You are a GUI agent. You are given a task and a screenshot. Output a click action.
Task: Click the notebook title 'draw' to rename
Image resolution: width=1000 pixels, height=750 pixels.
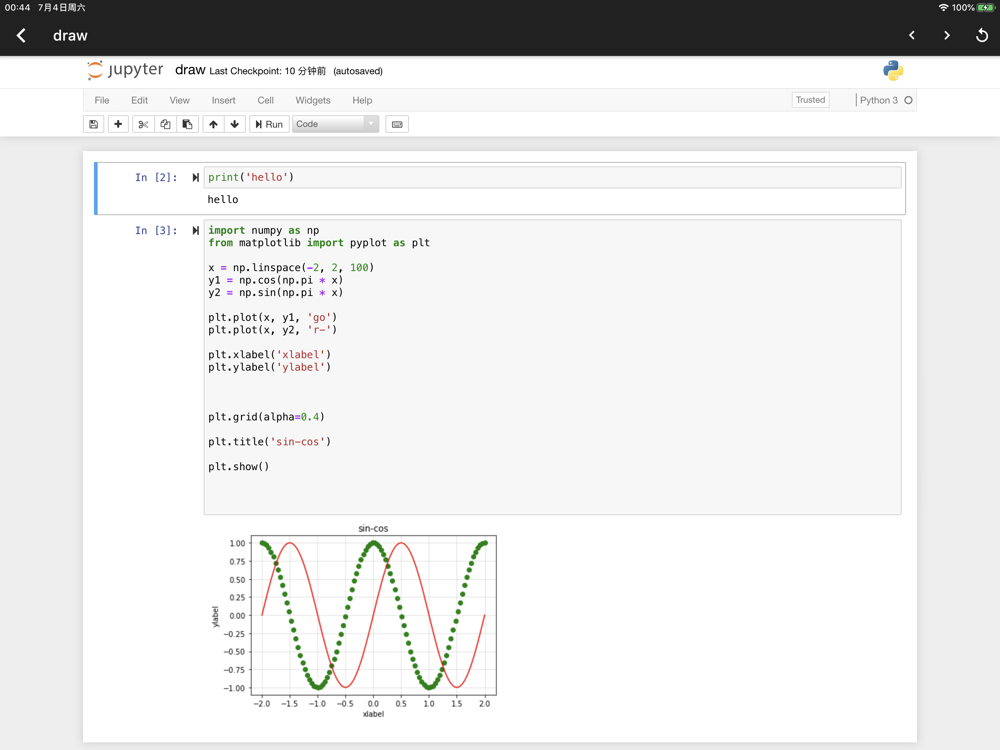(190, 70)
